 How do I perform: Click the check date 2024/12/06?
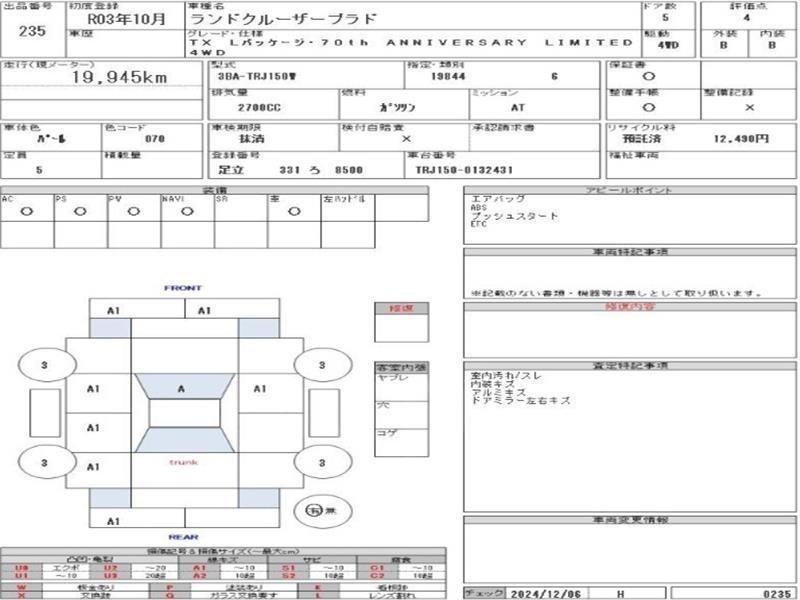tap(545, 594)
